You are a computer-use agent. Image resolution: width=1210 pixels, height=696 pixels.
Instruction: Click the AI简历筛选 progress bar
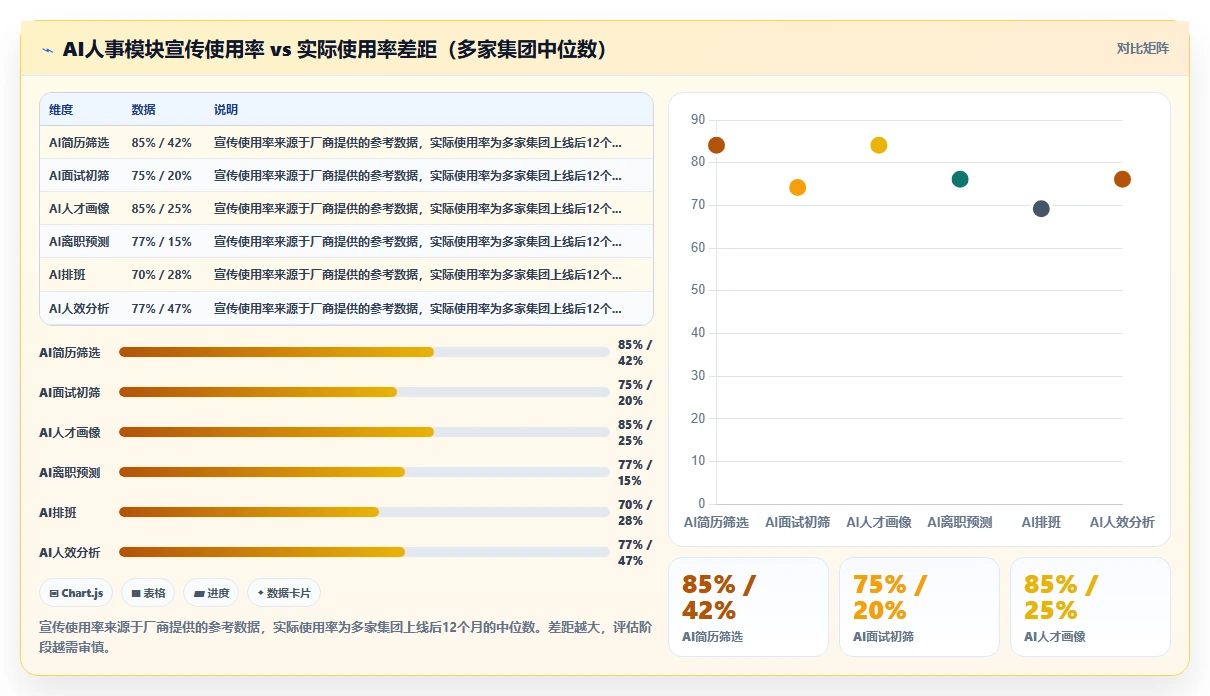point(364,352)
